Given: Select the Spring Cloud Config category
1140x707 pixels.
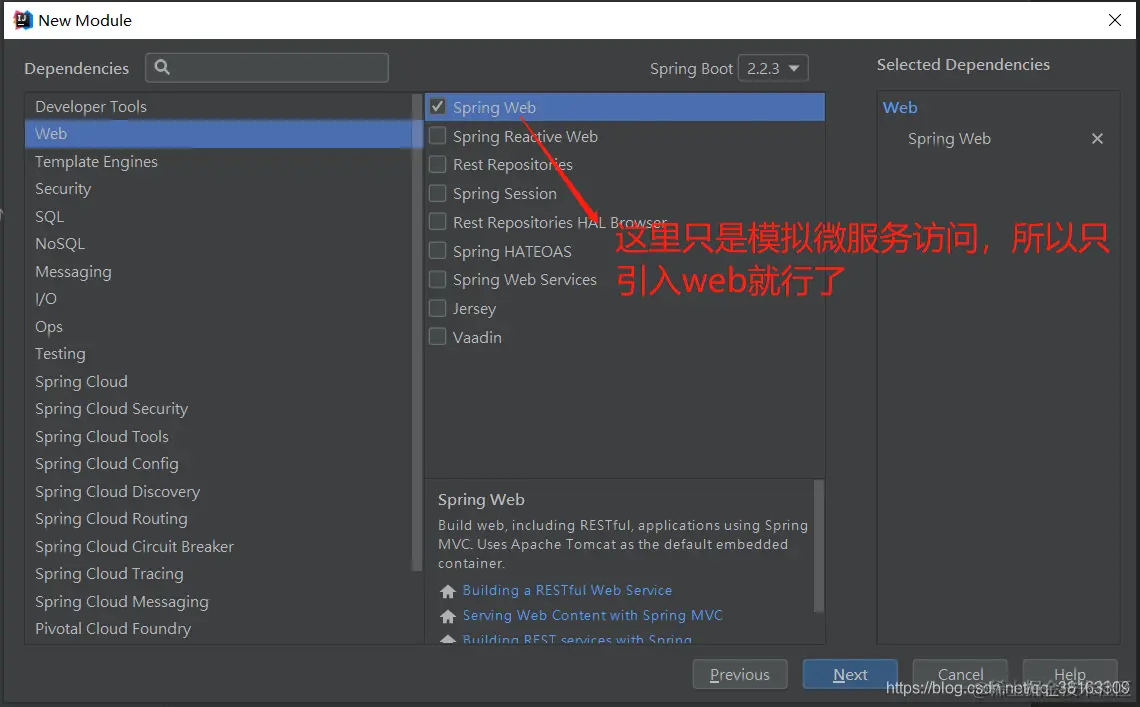Looking at the screenshot, I should tap(107, 463).
